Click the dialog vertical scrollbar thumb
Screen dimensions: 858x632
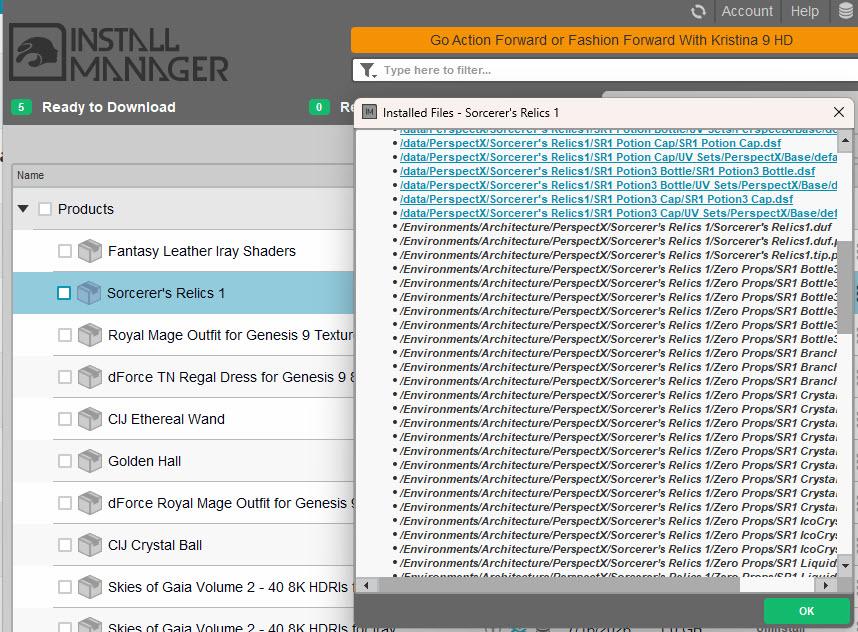846,287
